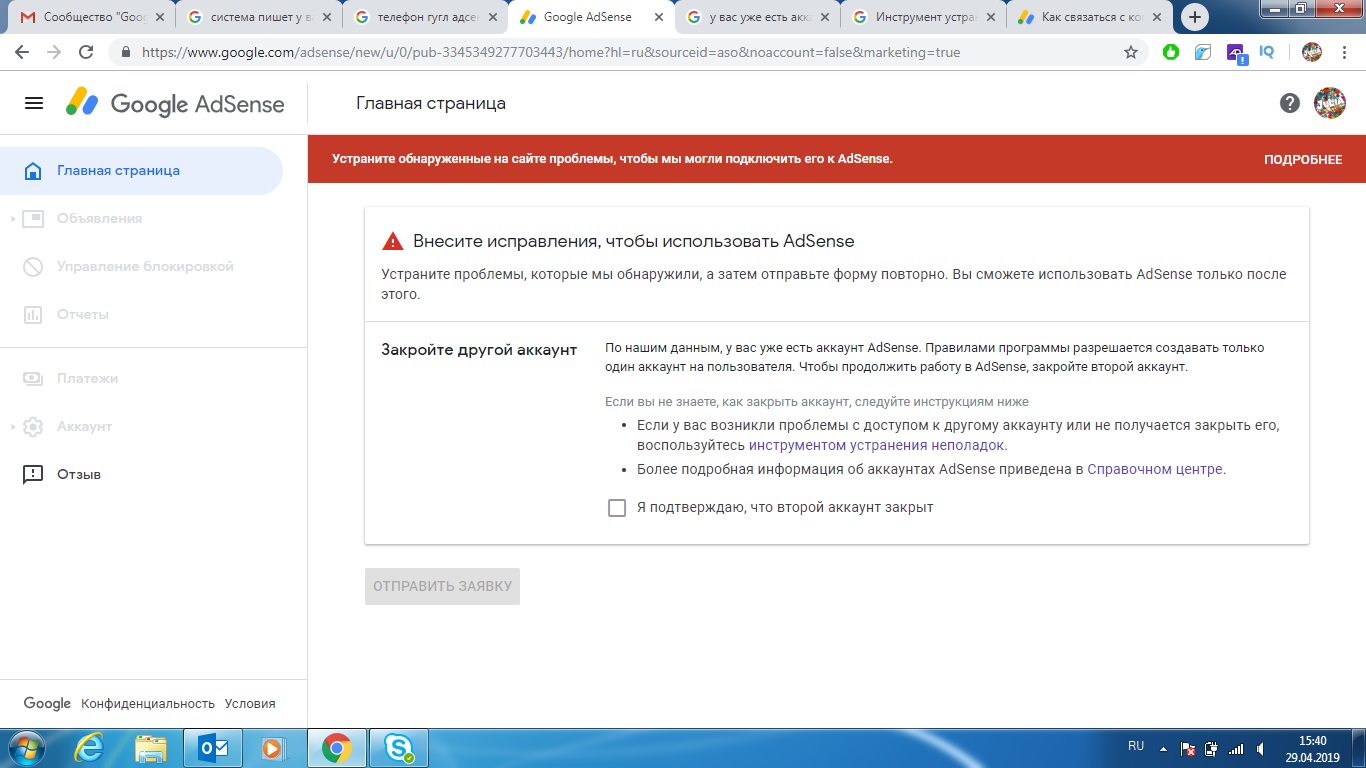Viewport: 1366px width, 768px height.
Task: Launch Internet Explorer from the taskbar
Action: point(89,748)
